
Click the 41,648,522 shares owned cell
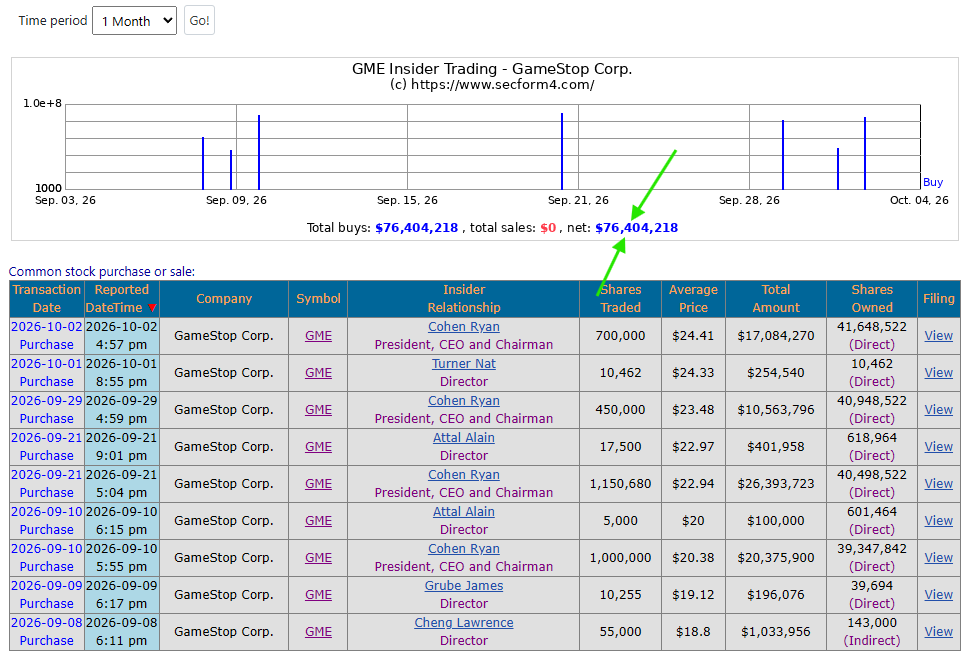872,336
